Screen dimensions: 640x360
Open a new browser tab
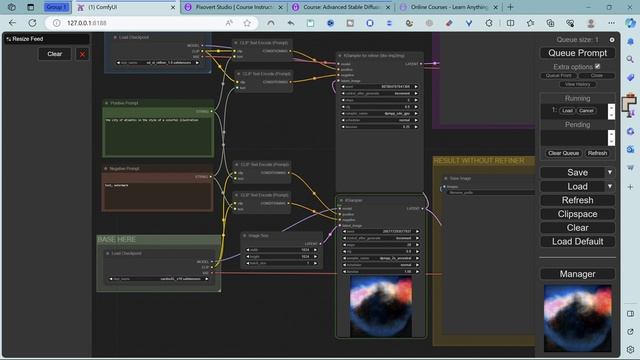tap(510, 7)
